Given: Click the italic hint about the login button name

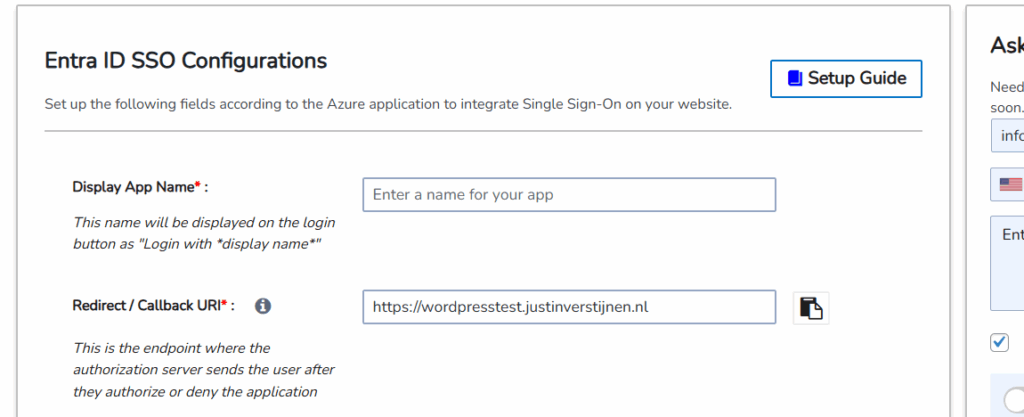Looking at the screenshot, I should tap(204, 232).
